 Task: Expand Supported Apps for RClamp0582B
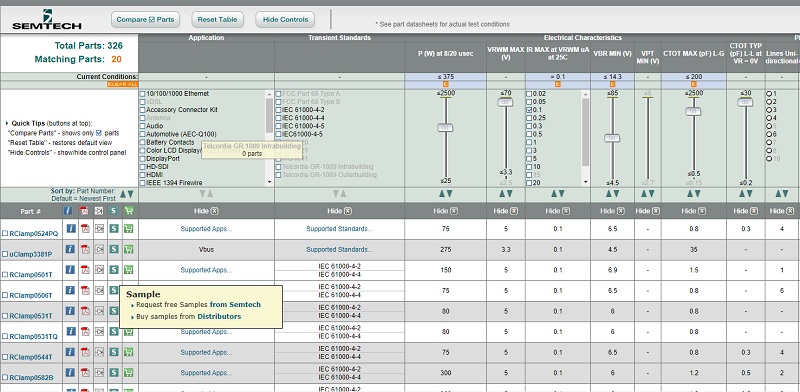[x=206, y=373]
